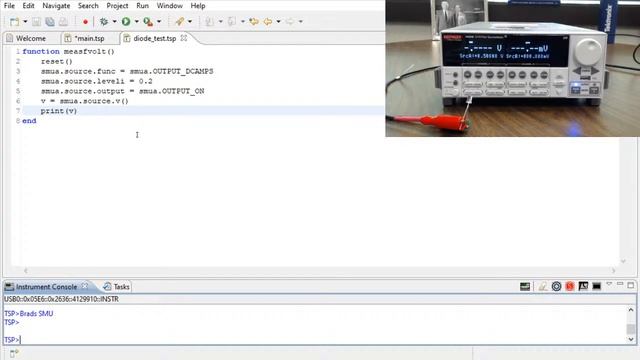
Task: Switch to the *main.tsp editor tab
Action: [89, 38]
